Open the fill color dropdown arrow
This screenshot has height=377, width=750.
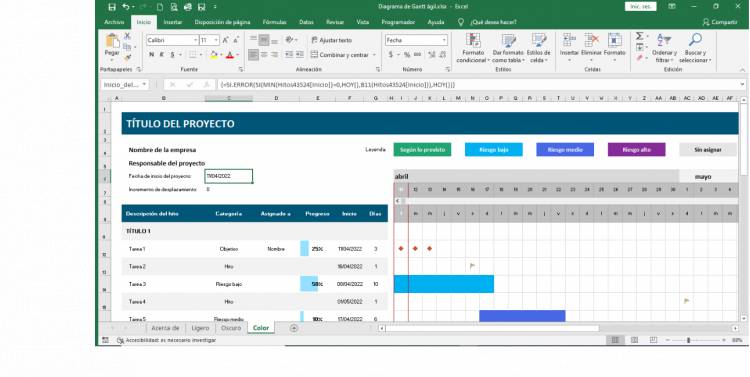[x=221, y=55]
